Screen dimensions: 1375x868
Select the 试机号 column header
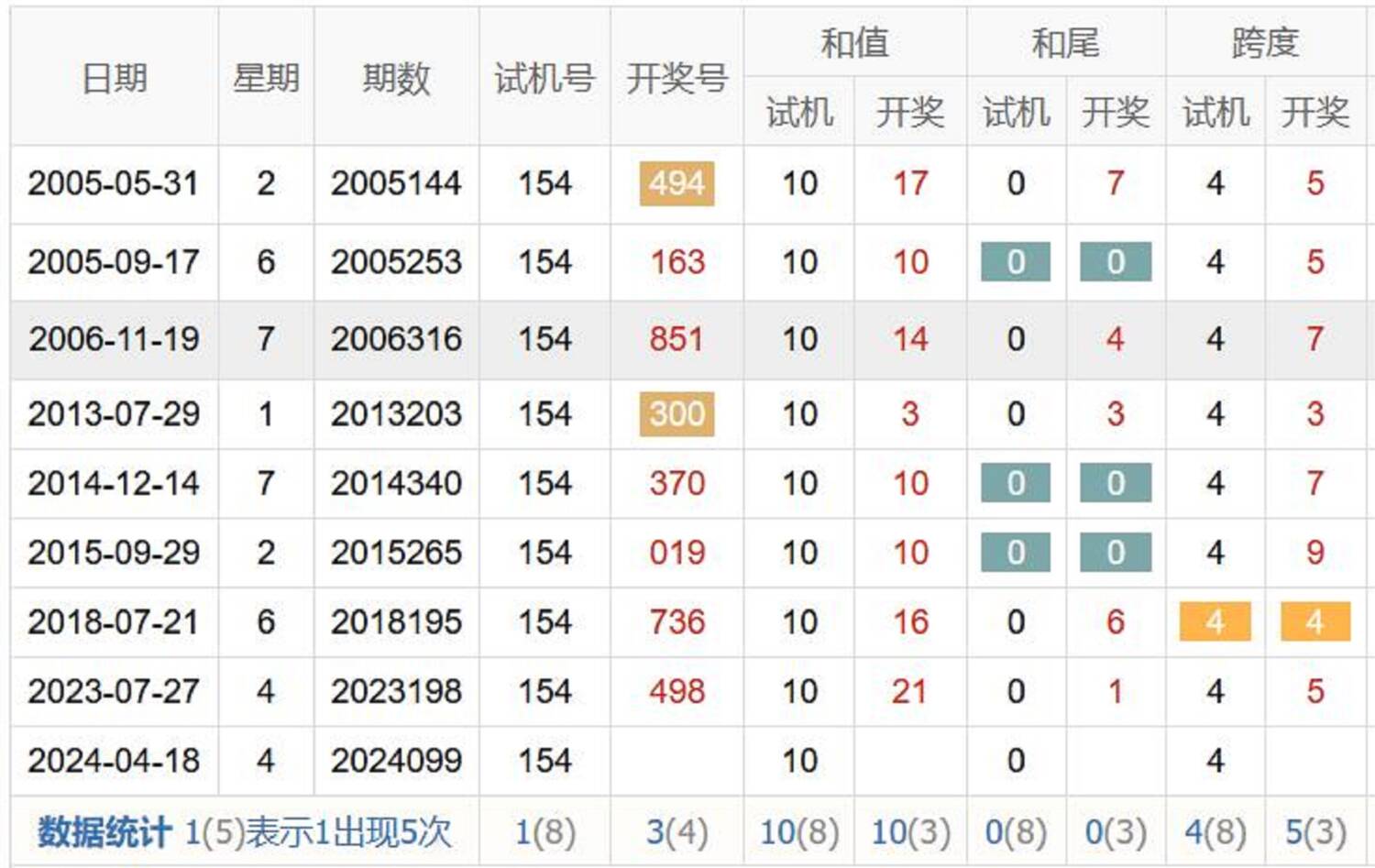544,78
